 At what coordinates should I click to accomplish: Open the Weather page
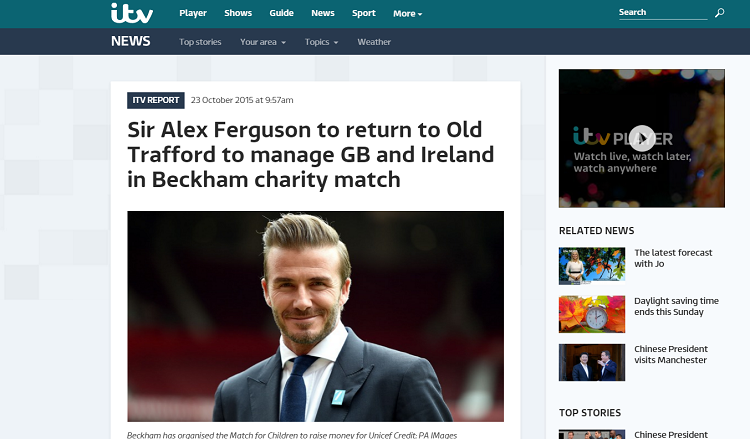tap(374, 42)
